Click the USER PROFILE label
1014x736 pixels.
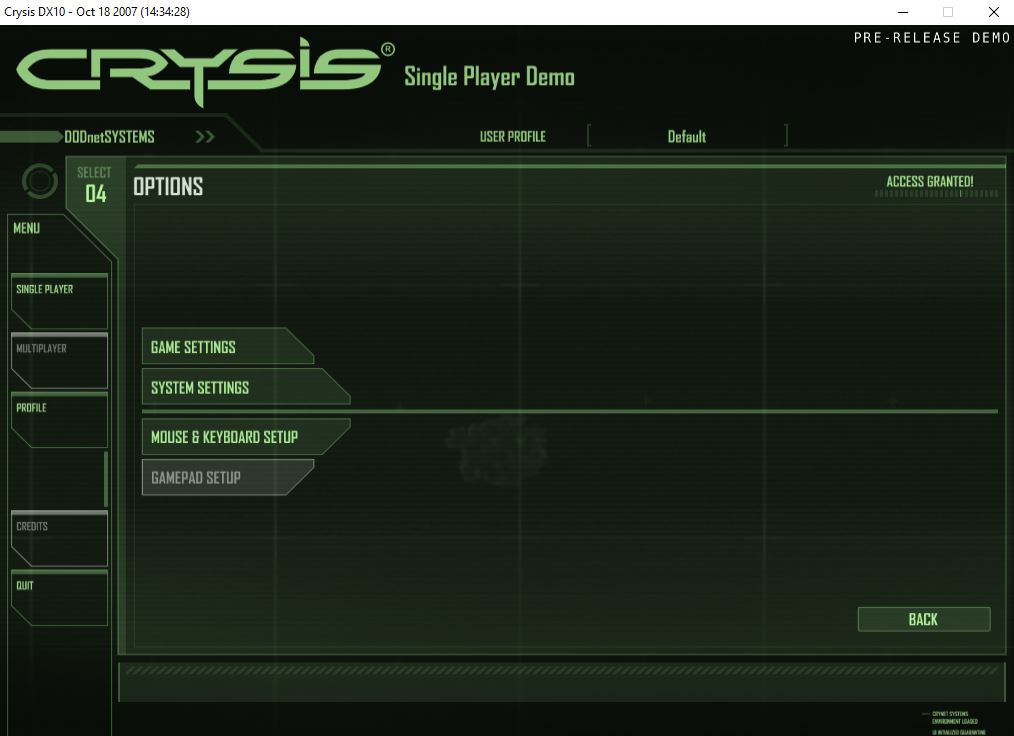[x=513, y=136]
